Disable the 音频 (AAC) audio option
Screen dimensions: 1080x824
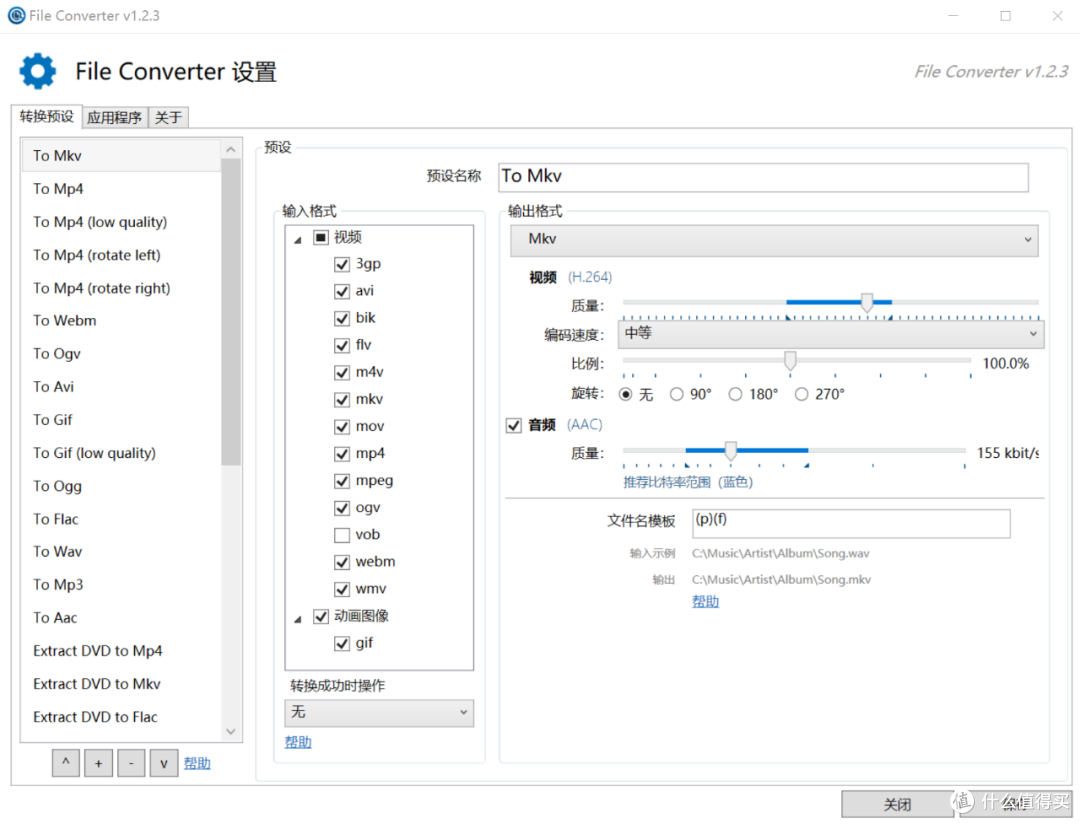[514, 424]
